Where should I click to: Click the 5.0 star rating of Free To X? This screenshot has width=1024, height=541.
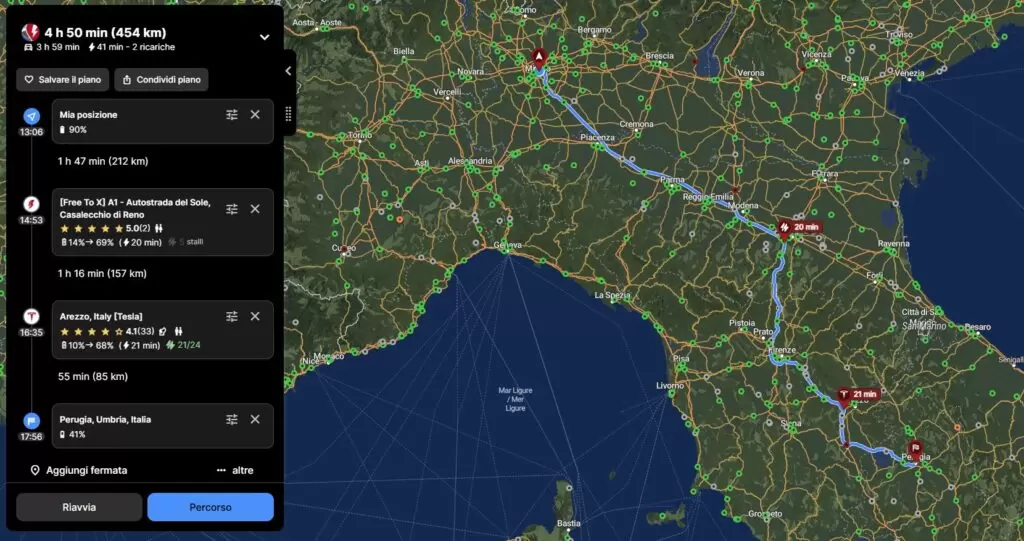coord(105,229)
